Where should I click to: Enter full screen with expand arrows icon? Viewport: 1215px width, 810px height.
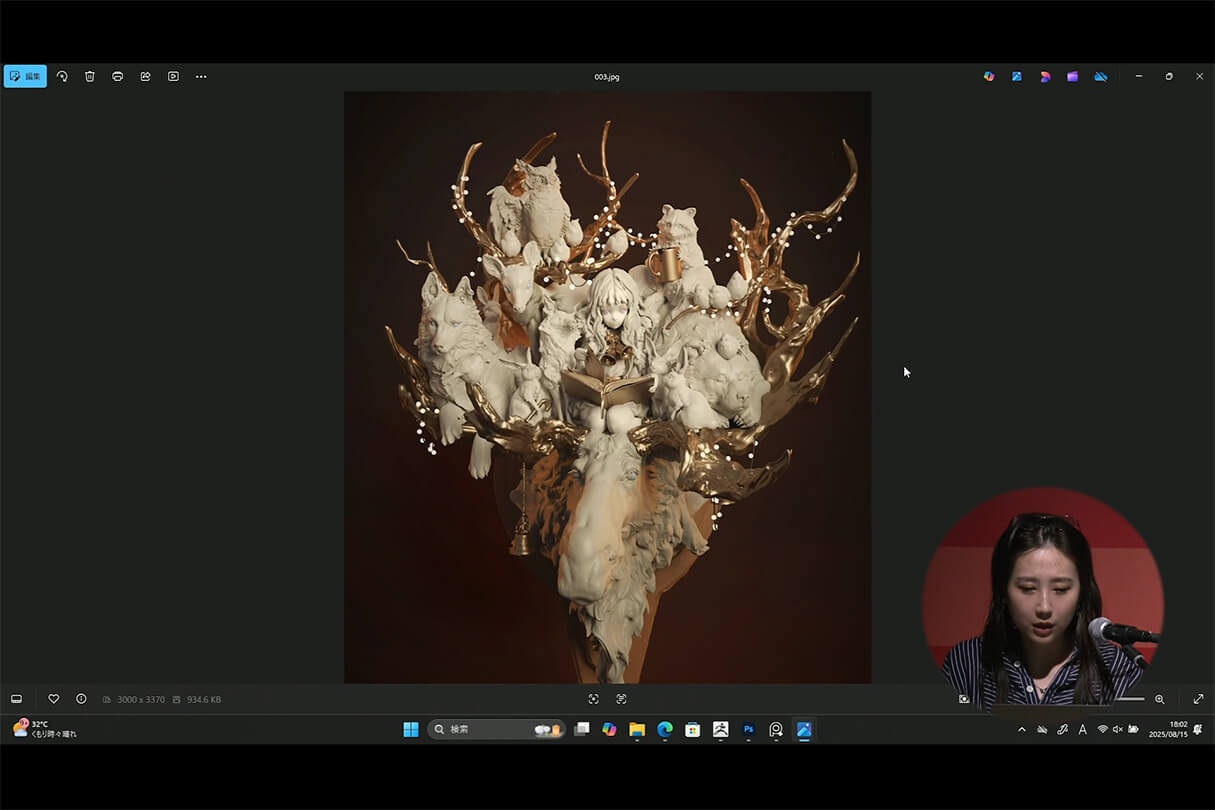click(x=1198, y=699)
